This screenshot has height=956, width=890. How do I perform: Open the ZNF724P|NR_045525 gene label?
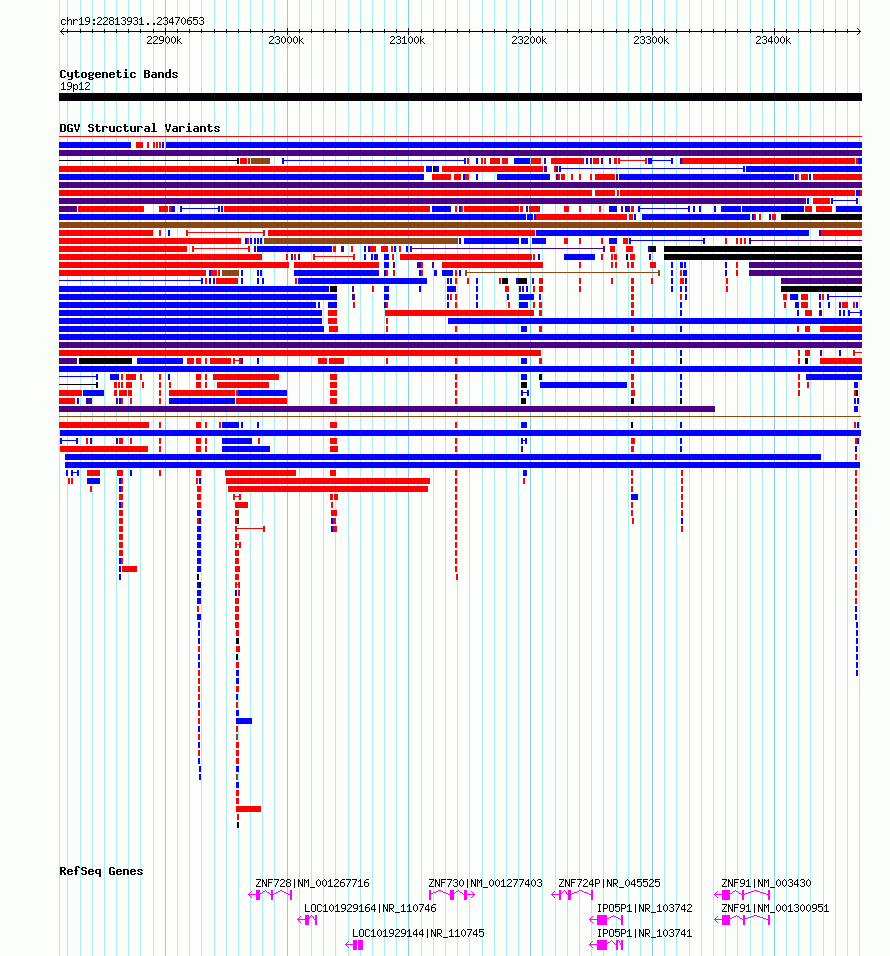pos(610,883)
